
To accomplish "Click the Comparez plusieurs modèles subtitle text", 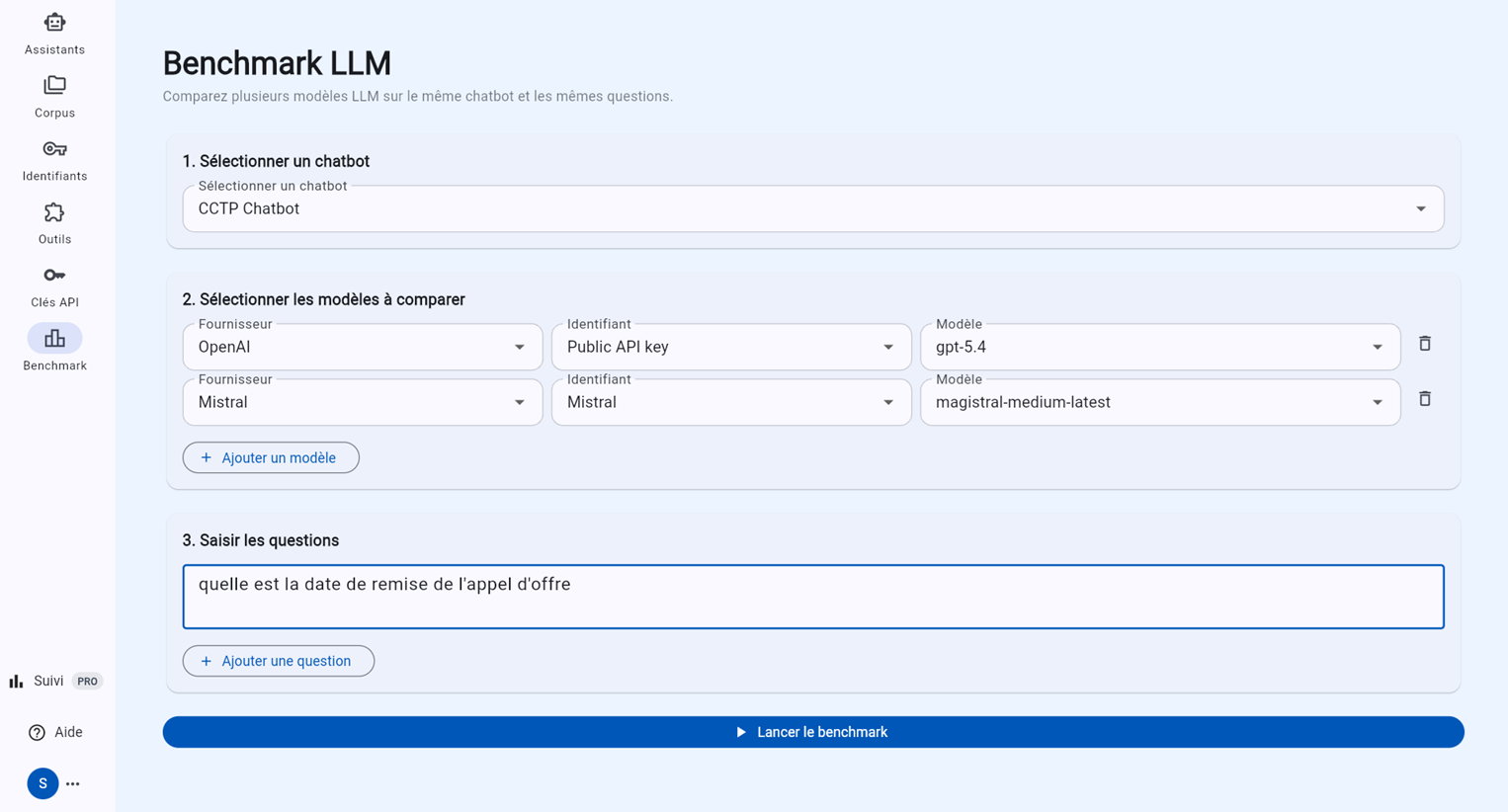I will [x=418, y=96].
